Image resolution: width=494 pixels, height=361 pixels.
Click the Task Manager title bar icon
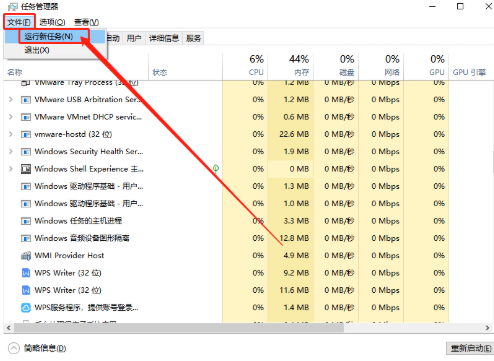point(13,6)
